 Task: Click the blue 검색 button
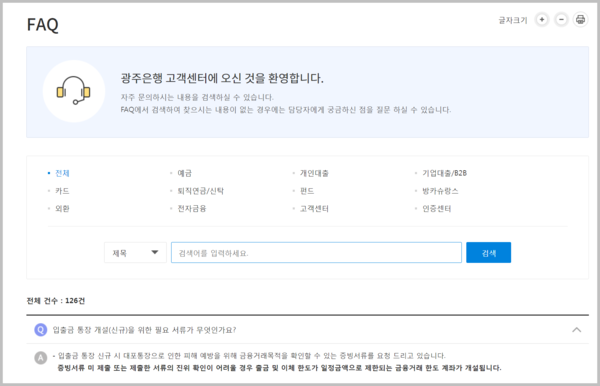(x=488, y=252)
